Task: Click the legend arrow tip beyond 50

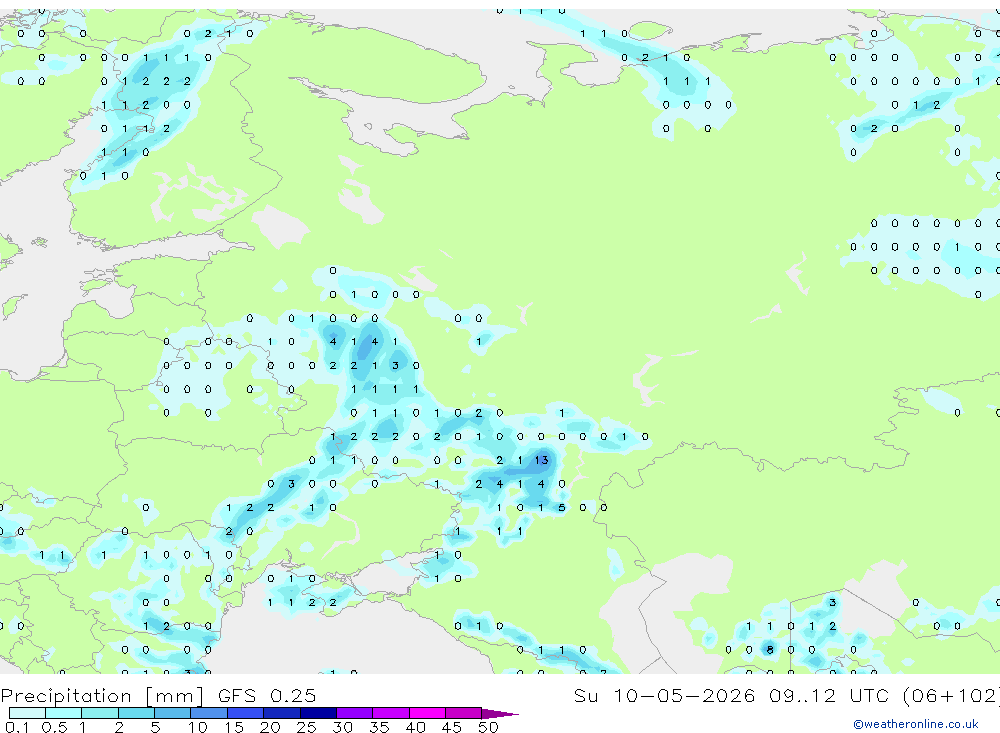Action: click(x=501, y=714)
